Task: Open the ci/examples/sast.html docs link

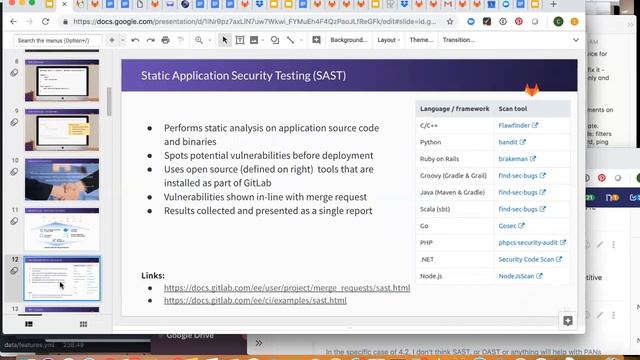Action: 255,301
